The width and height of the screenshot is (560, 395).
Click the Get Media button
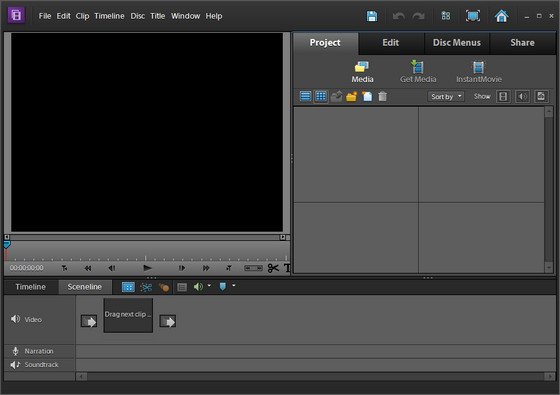[x=418, y=72]
